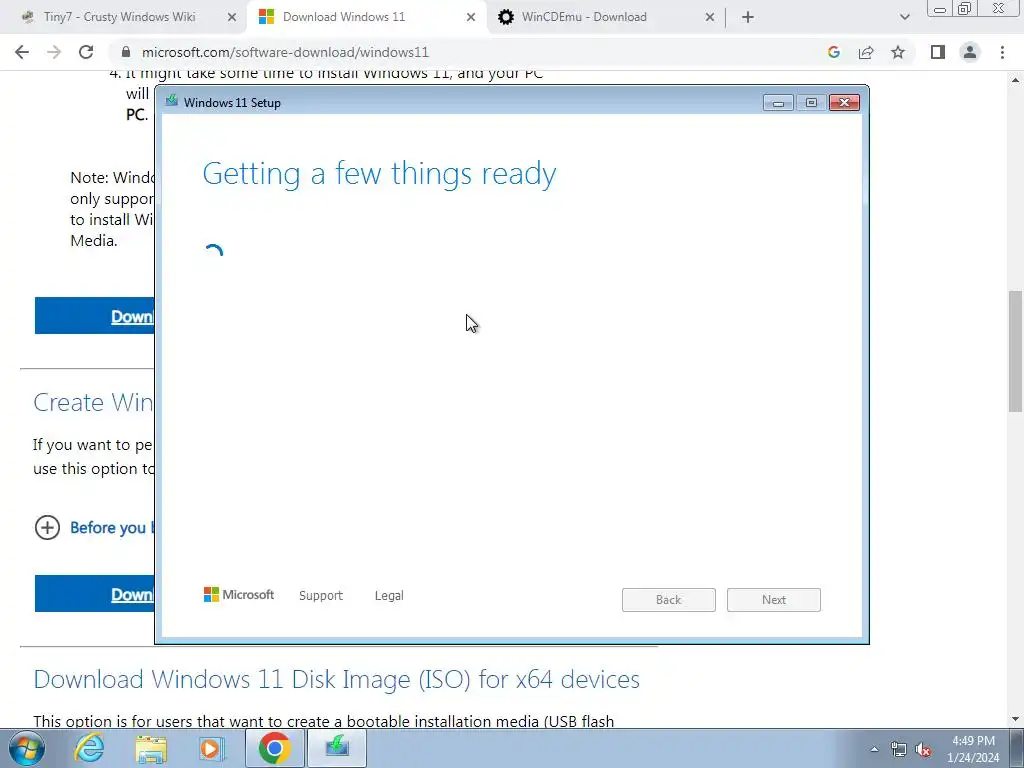Click the muted volume tray icon
Viewport: 1024px width, 768px height.
923,749
